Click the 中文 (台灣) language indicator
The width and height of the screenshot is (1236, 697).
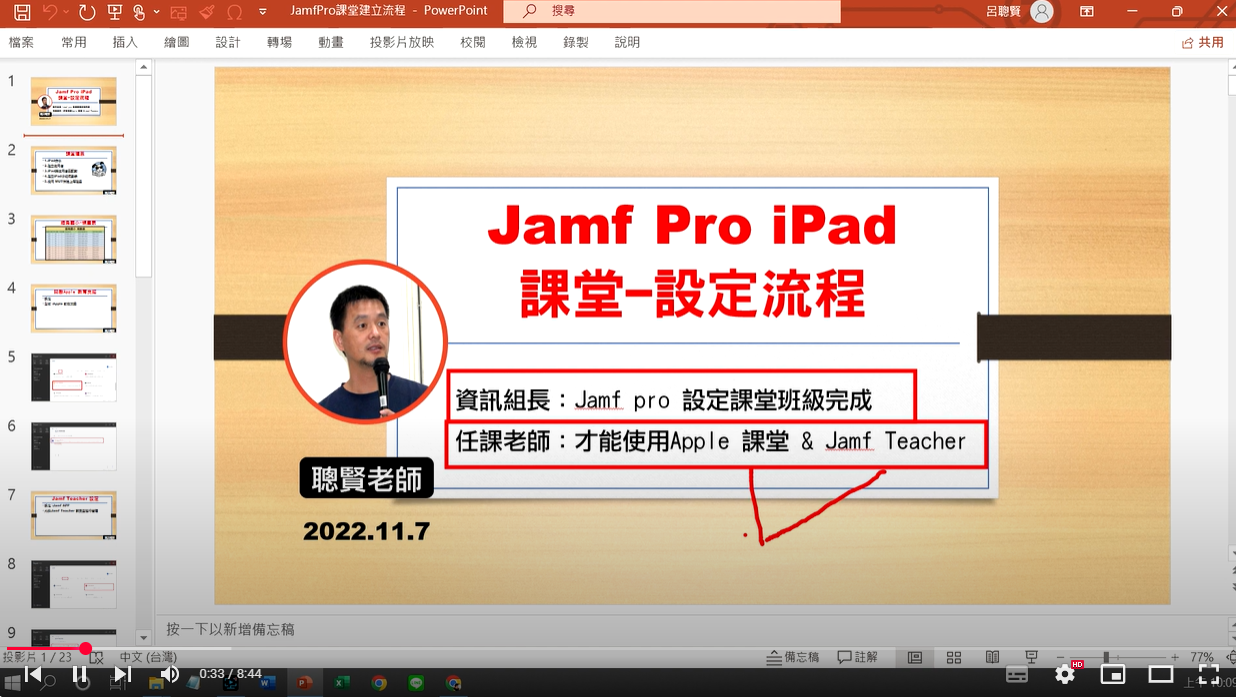point(148,657)
